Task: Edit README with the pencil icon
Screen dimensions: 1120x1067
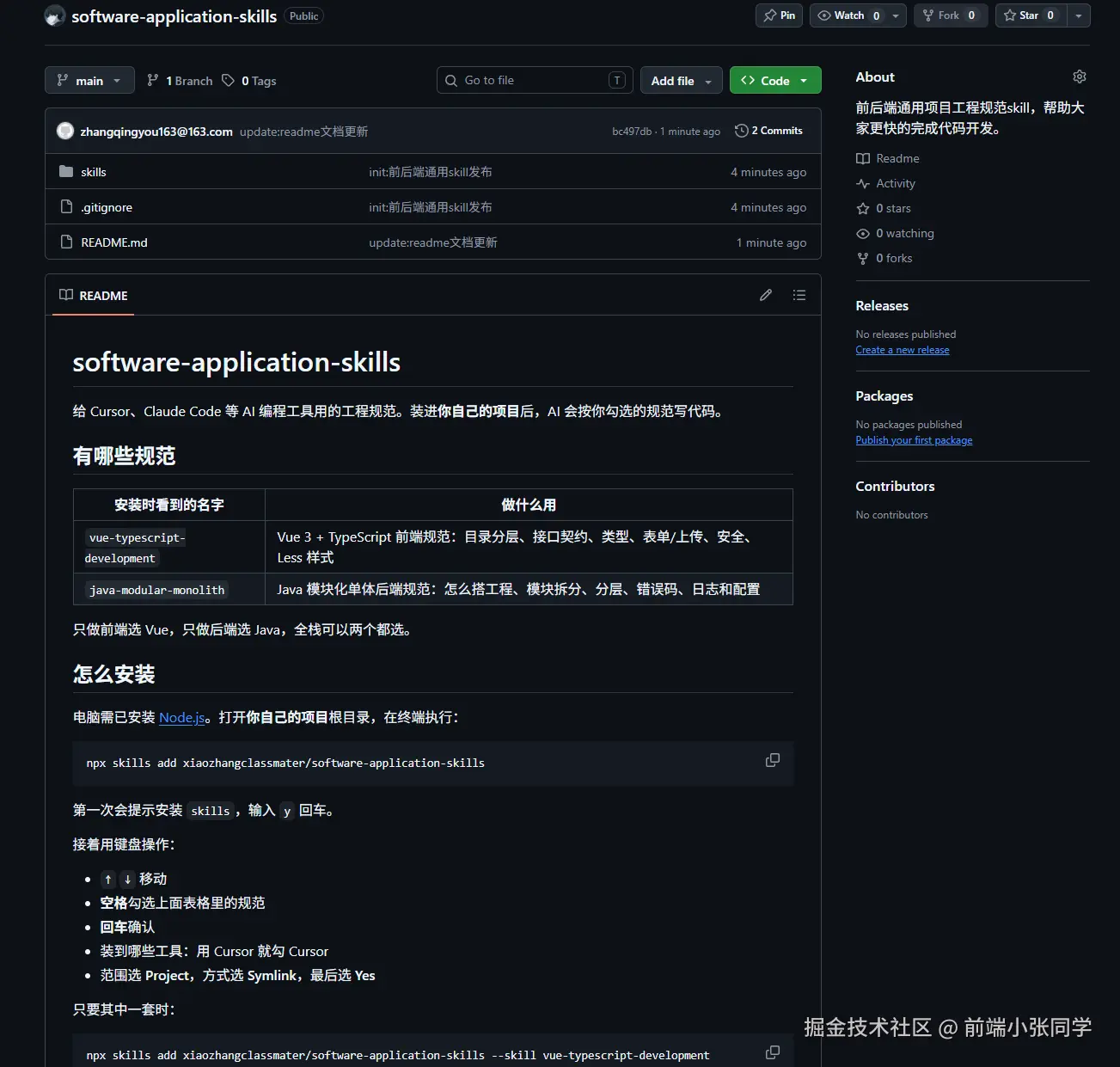Action: 766,295
